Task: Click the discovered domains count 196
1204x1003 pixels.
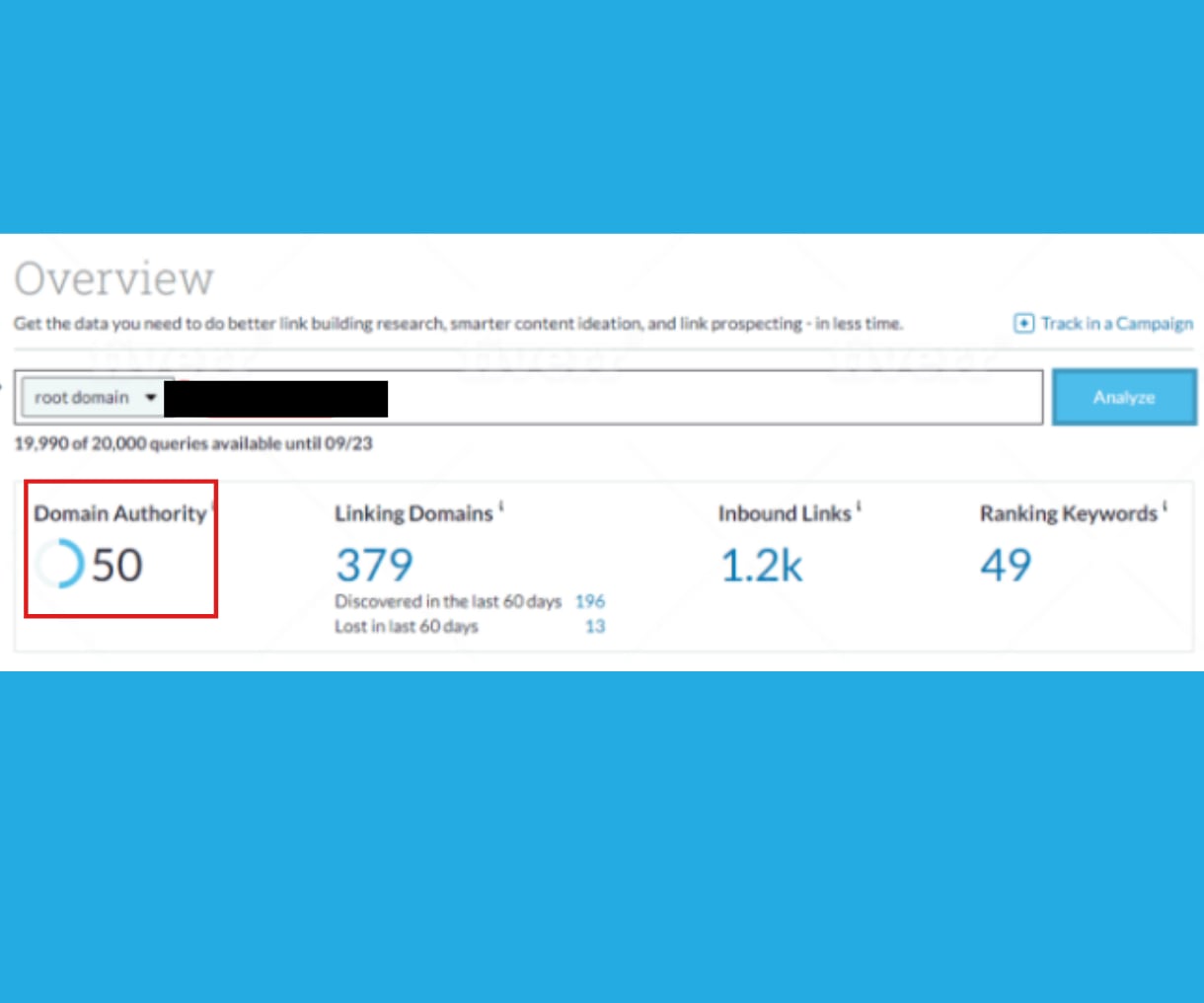Action: 590,601
